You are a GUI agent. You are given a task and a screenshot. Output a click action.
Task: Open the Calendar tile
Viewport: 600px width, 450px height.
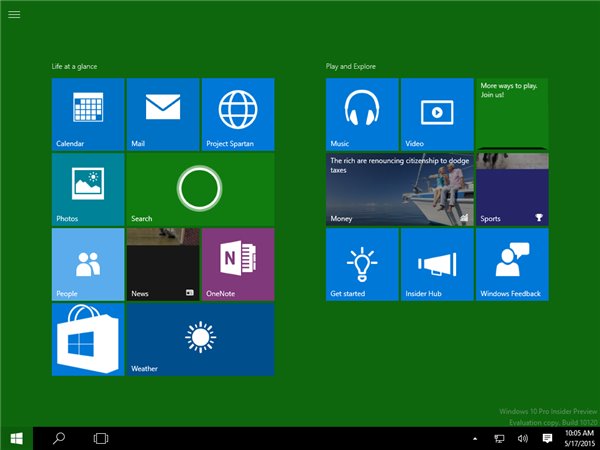click(88, 114)
